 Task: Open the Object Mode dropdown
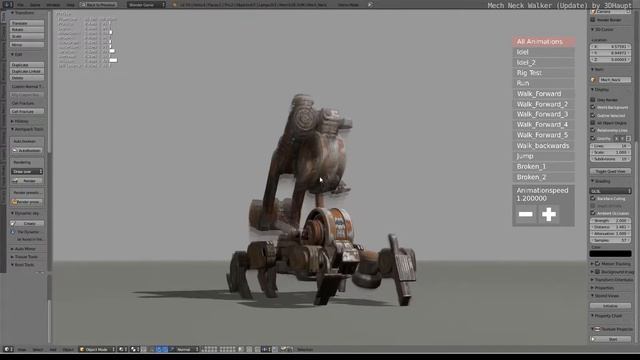[x=97, y=349]
